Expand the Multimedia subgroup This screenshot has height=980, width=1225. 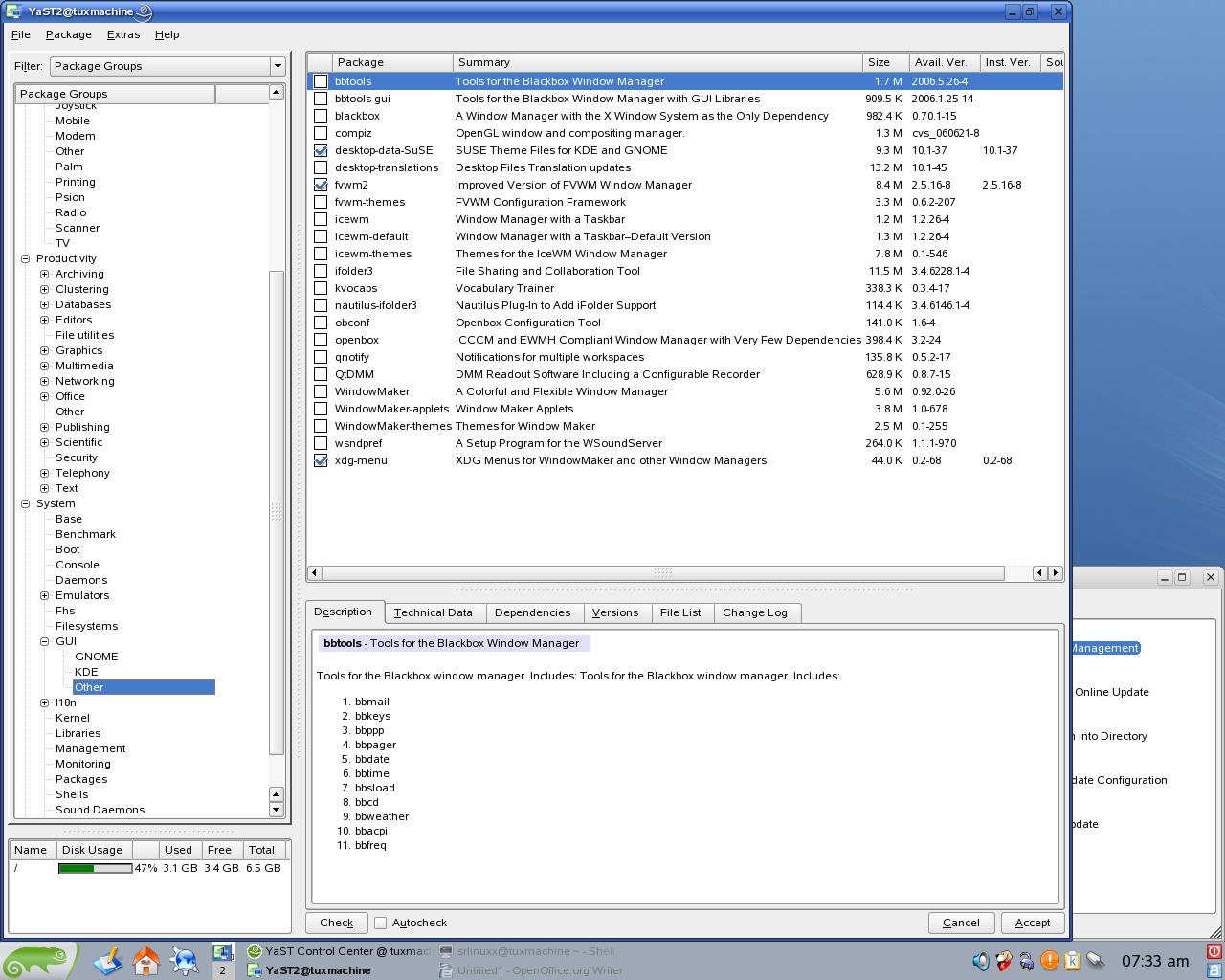tap(45, 366)
